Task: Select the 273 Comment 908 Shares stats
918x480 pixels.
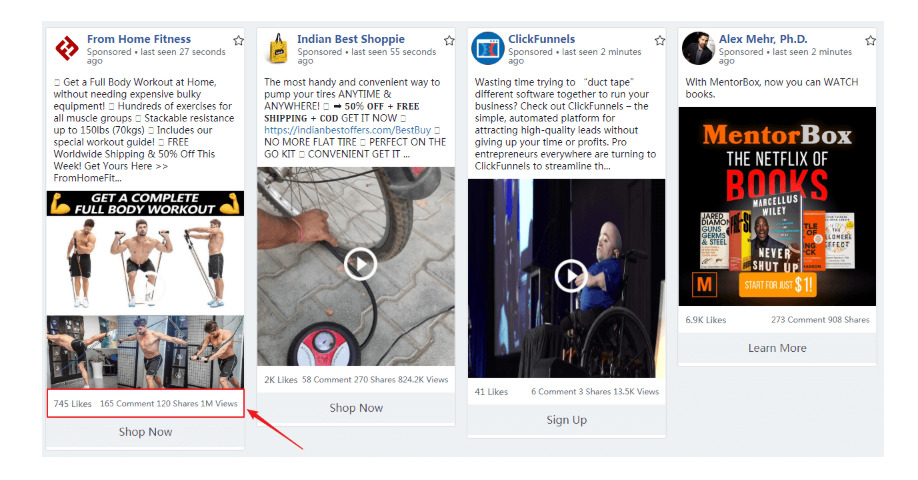Action: pos(820,320)
